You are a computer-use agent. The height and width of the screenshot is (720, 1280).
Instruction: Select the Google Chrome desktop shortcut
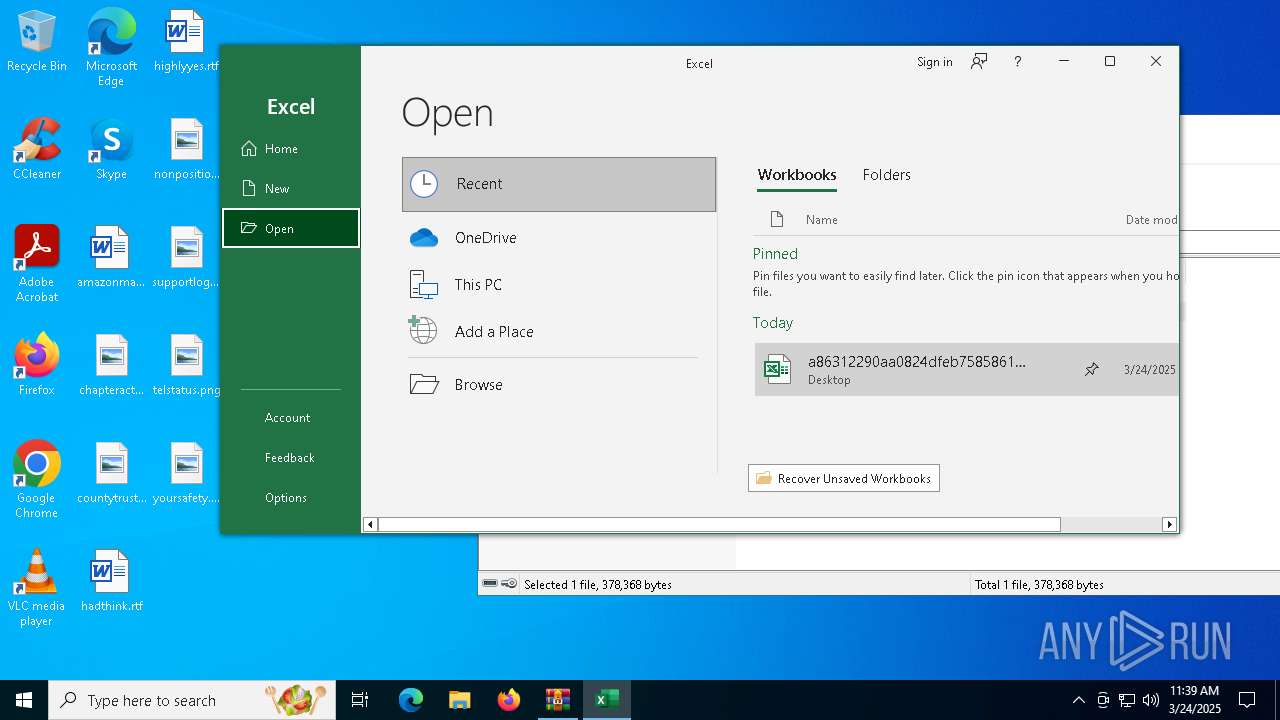tap(37, 480)
